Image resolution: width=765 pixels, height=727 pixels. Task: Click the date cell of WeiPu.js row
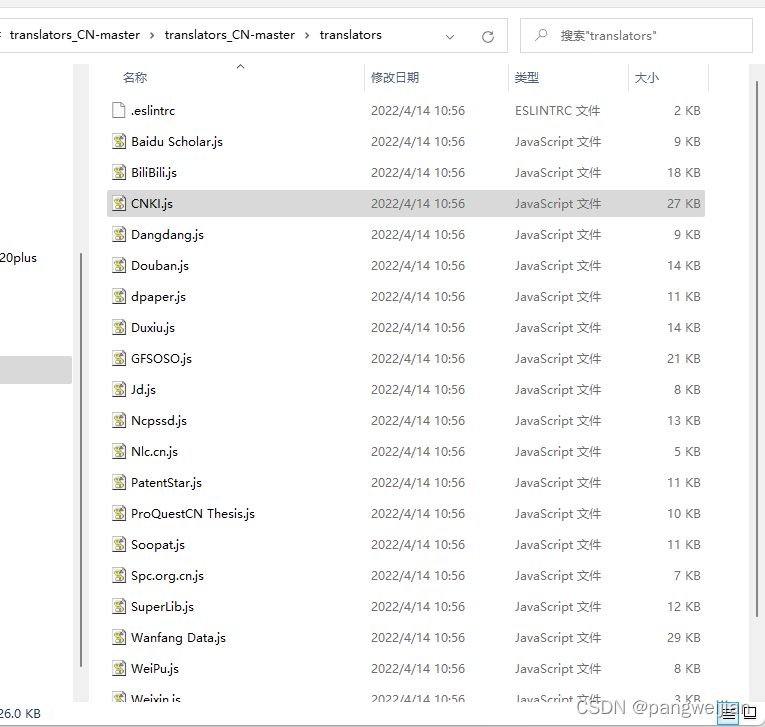(418, 668)
